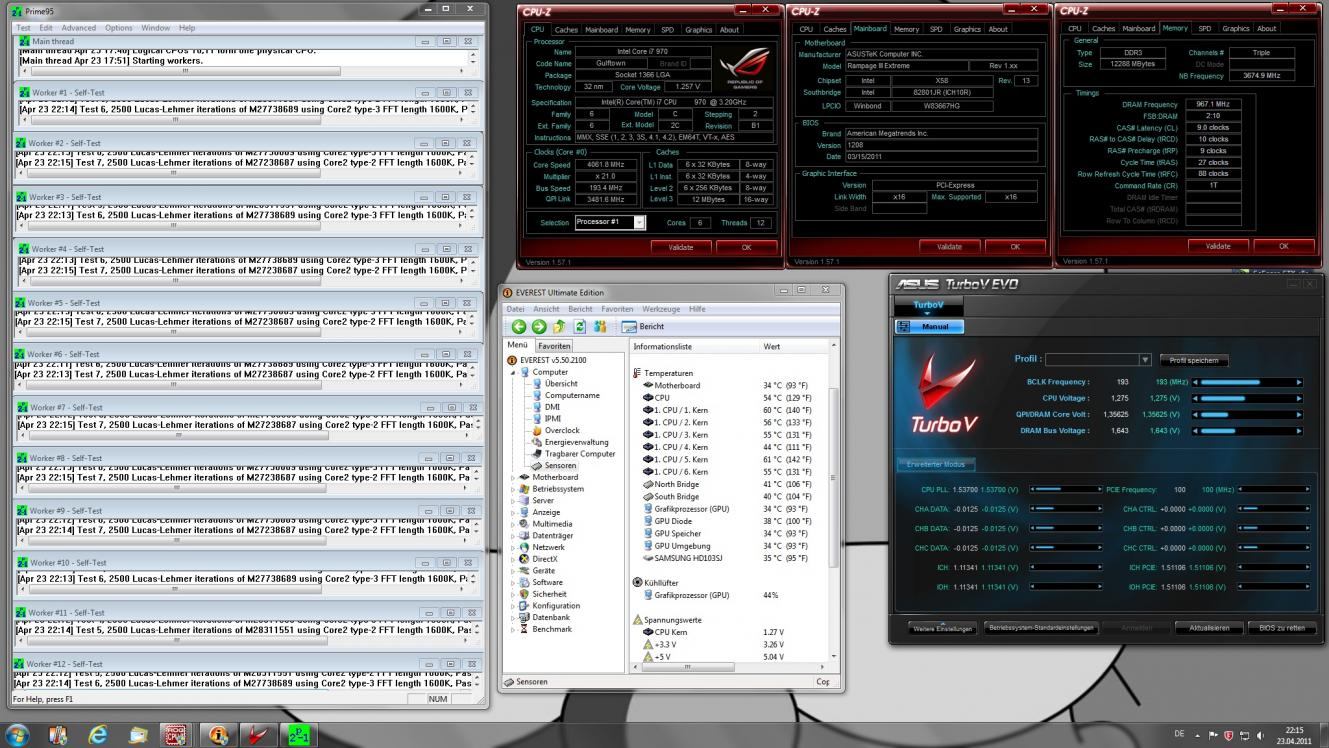Open EVEREST taskbar icon
The width and height of the screenshot is (1329, 748).
(218, 735)
